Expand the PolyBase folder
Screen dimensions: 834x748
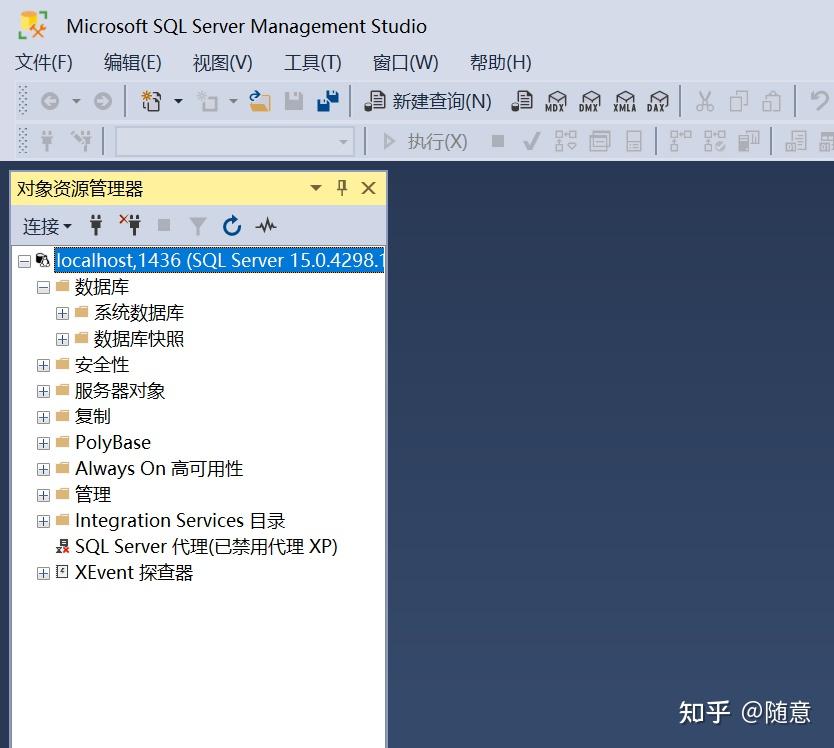43,443
